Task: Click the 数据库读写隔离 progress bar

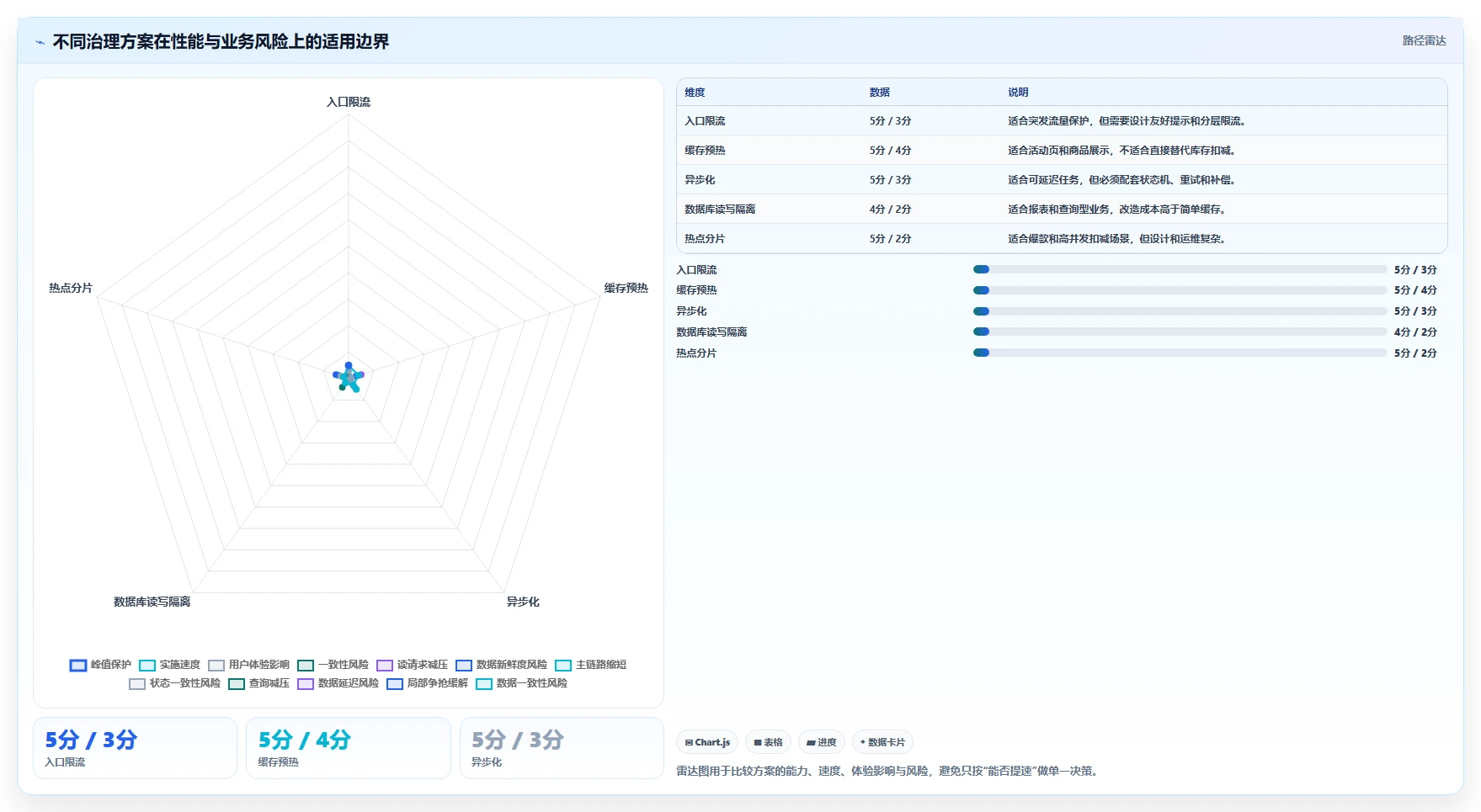Action: (1180, 332)
